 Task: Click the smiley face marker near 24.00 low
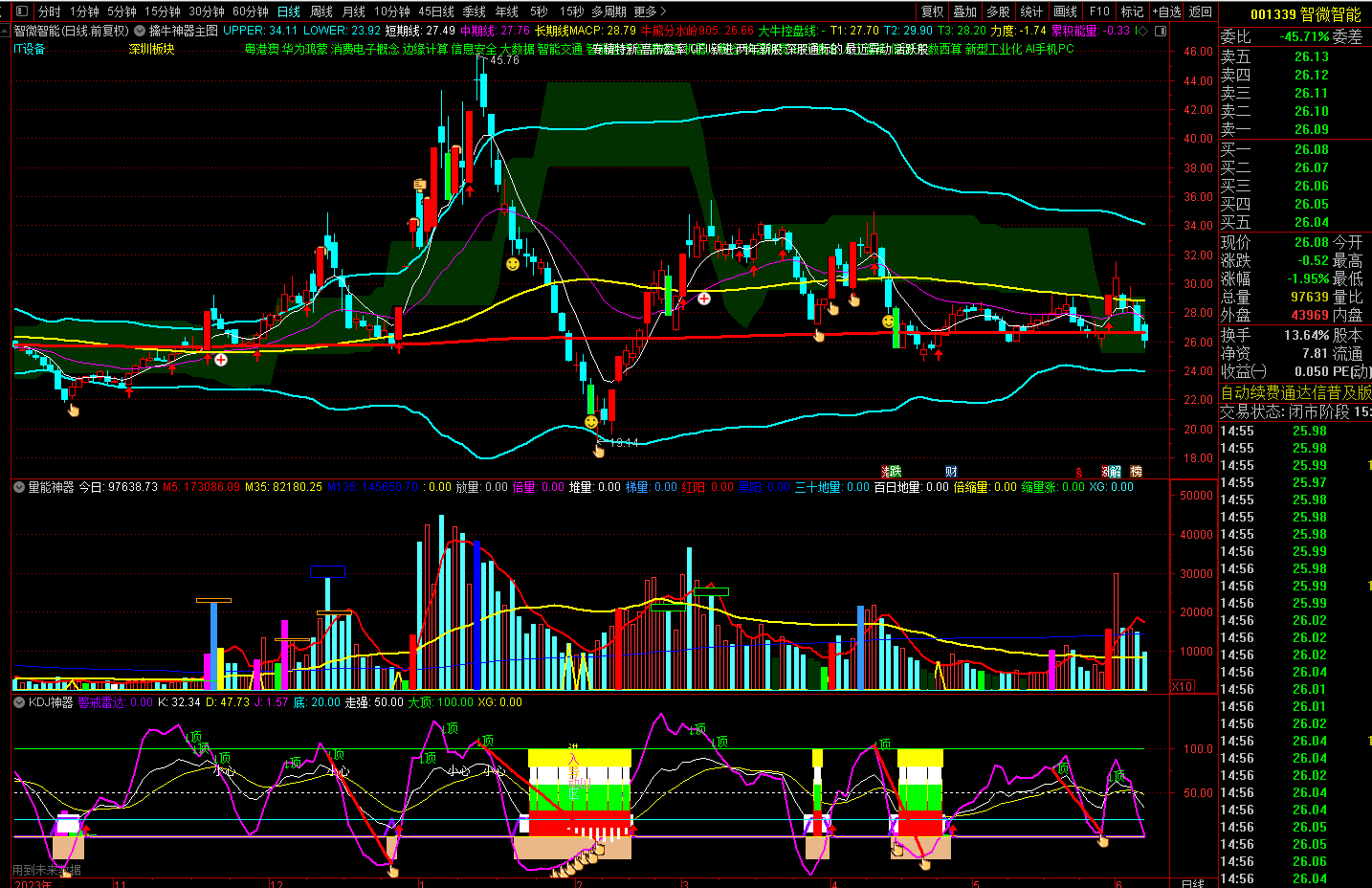point(591,422)
